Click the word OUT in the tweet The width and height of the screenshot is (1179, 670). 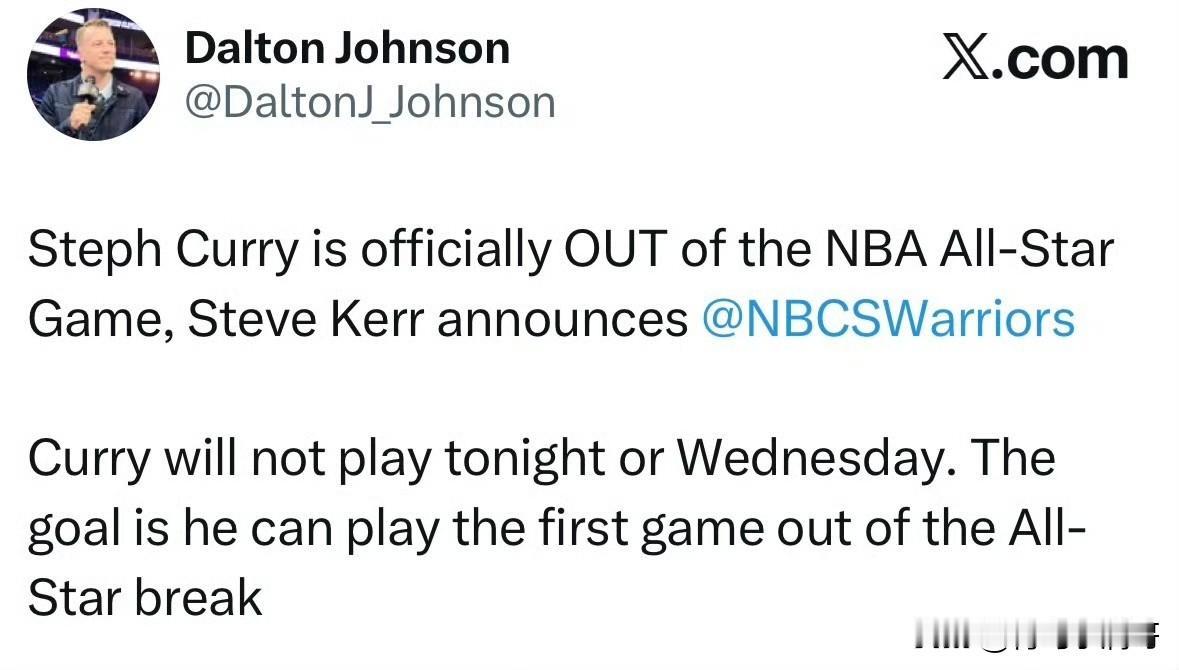(615, 251)
